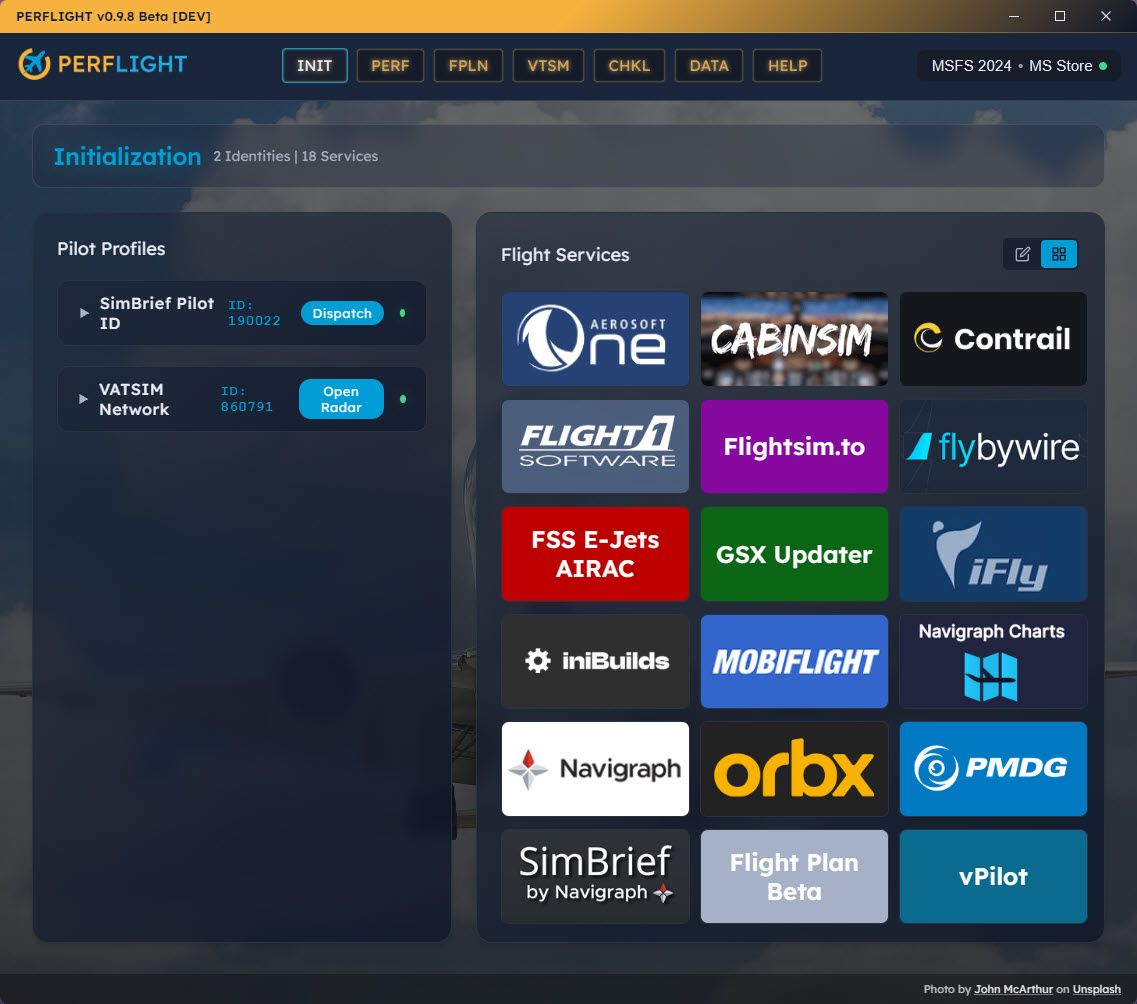
Task: Switch to edit mode with pencil icon
Action: [1022, 254]
